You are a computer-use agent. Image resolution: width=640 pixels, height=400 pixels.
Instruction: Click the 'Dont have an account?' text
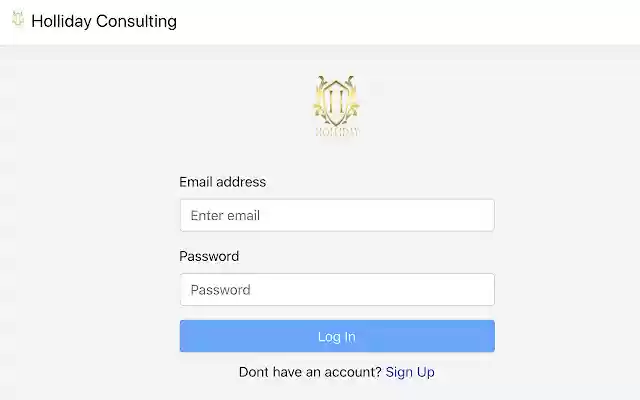pos(310,372)
